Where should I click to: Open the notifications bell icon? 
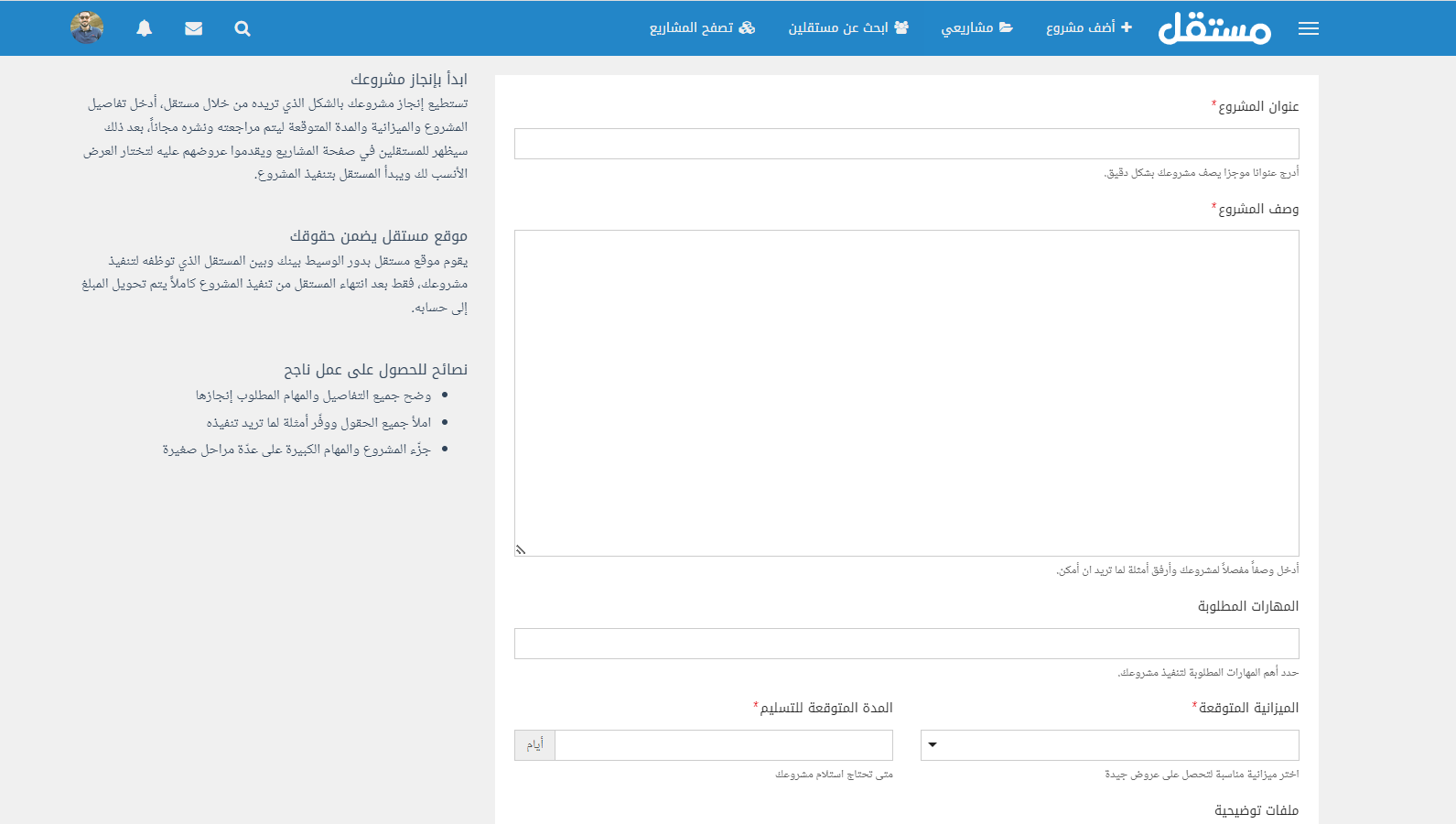tap(145, 28)
